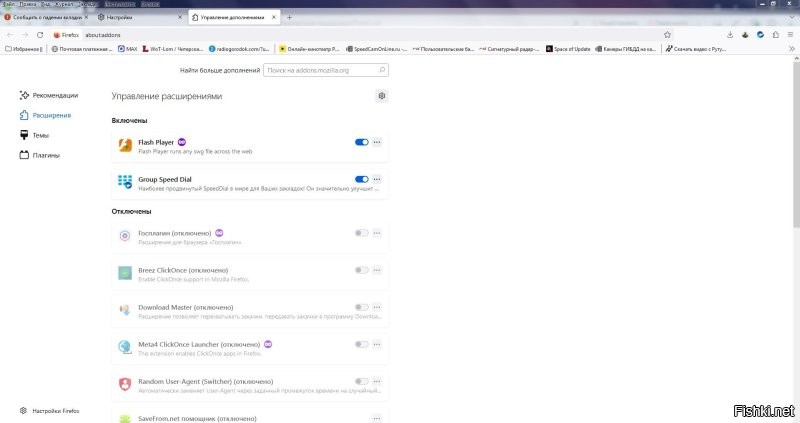Disable the Flash Player extension toggle
This screenshot has width=800, height=423.
click(x=362, y=142)
